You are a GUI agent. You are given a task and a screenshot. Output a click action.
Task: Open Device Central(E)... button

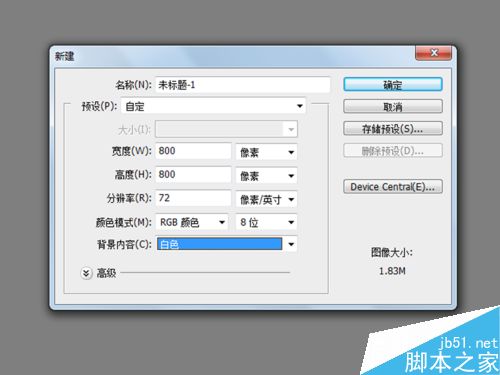tap(393, 187)
